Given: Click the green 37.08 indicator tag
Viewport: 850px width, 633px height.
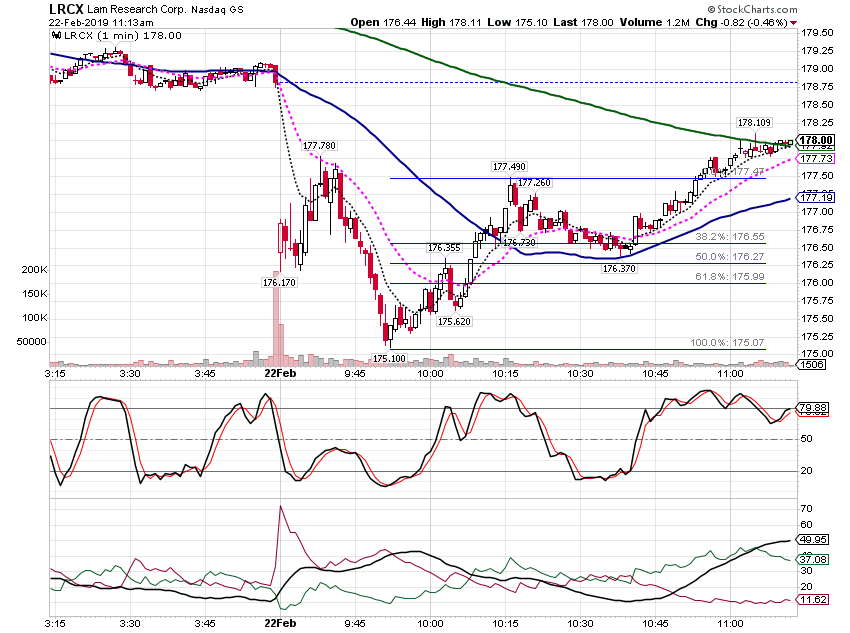Looking at the screenshot, I should [813, 559].
